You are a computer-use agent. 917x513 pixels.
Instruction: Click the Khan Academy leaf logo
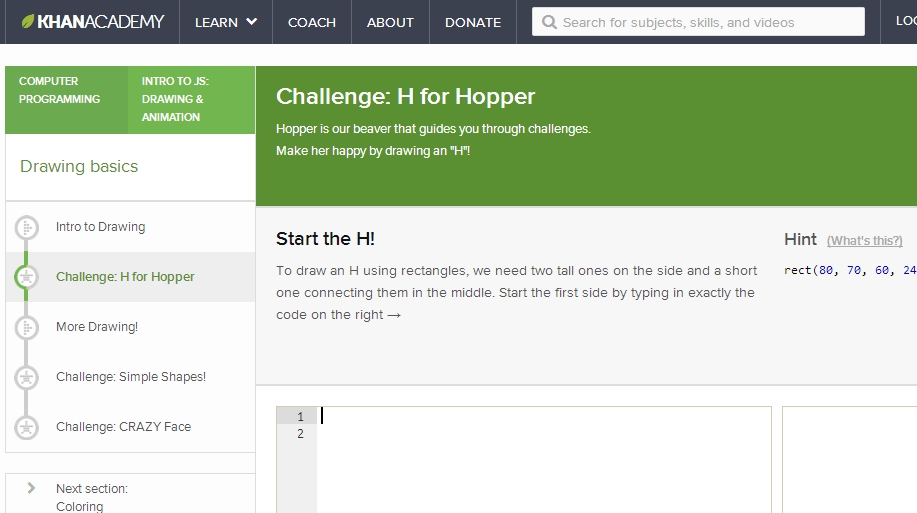(x=27, y=22)
